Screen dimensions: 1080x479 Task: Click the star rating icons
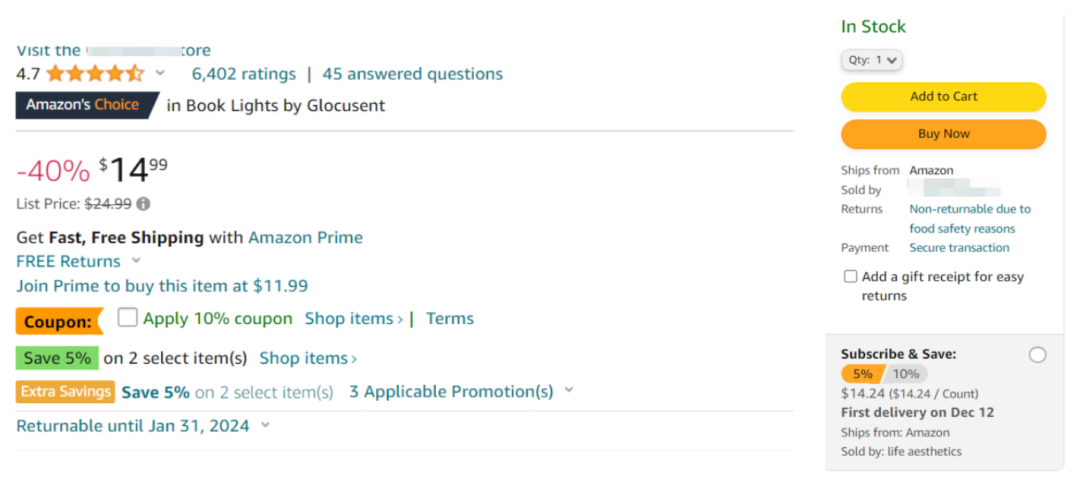coord(95,74)
